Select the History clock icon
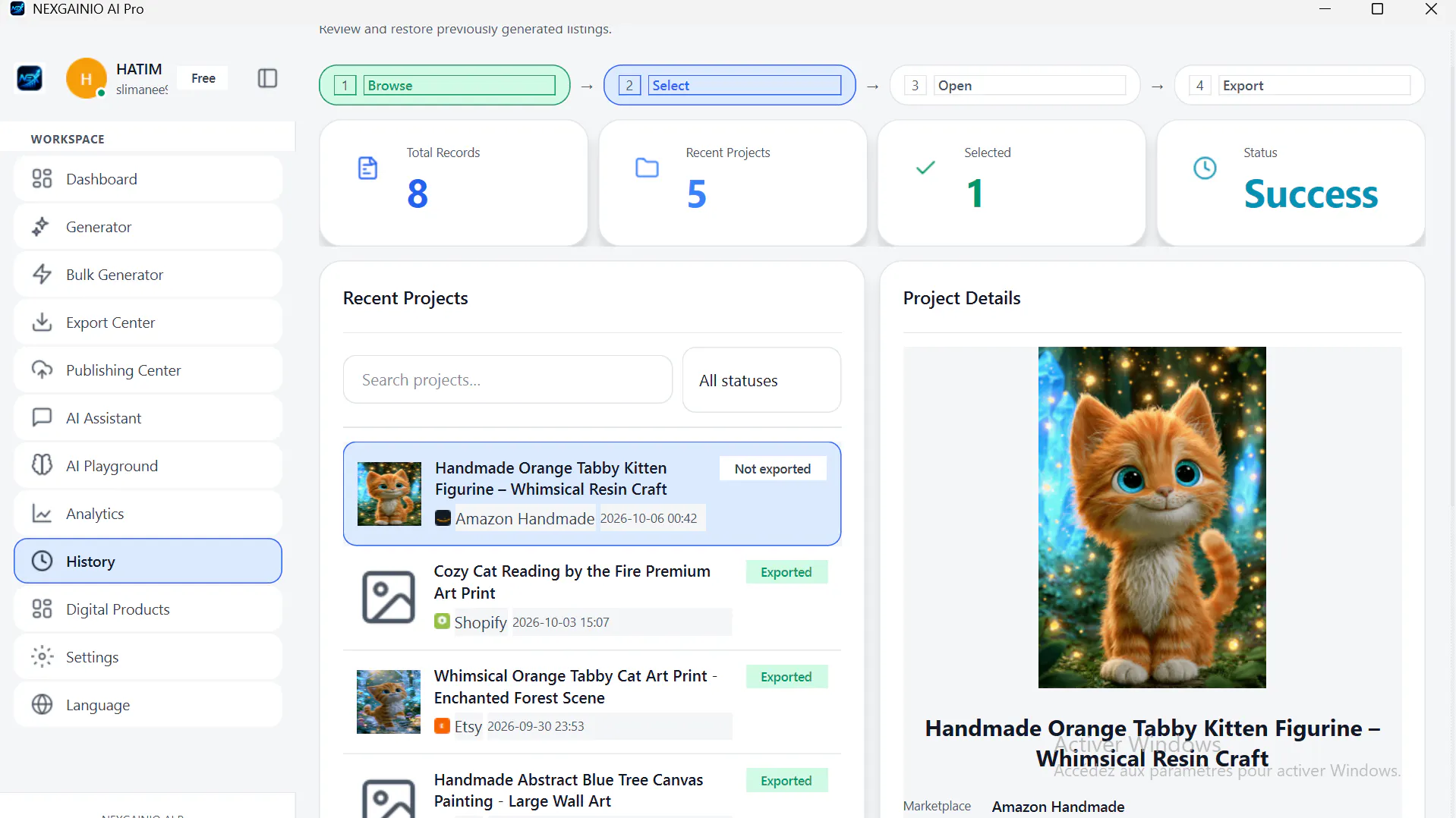 [42, 562]
